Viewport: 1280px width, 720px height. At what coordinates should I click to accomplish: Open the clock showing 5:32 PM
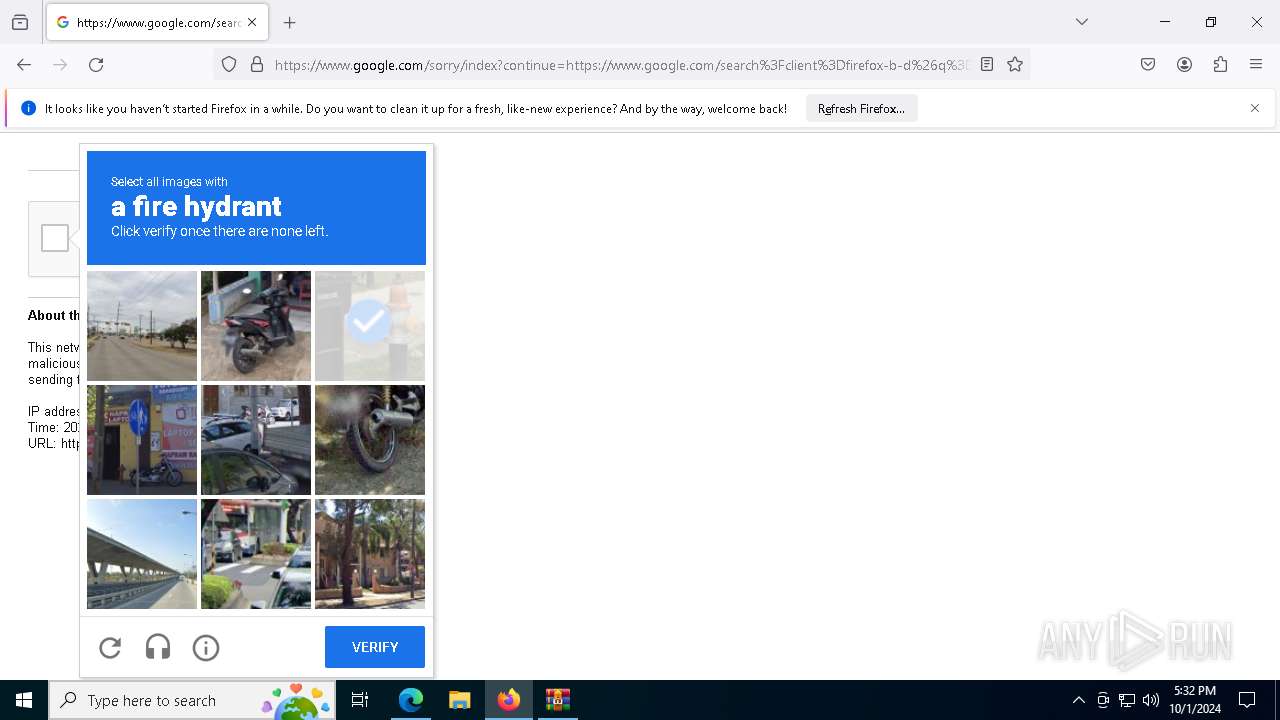point(1195,700)
